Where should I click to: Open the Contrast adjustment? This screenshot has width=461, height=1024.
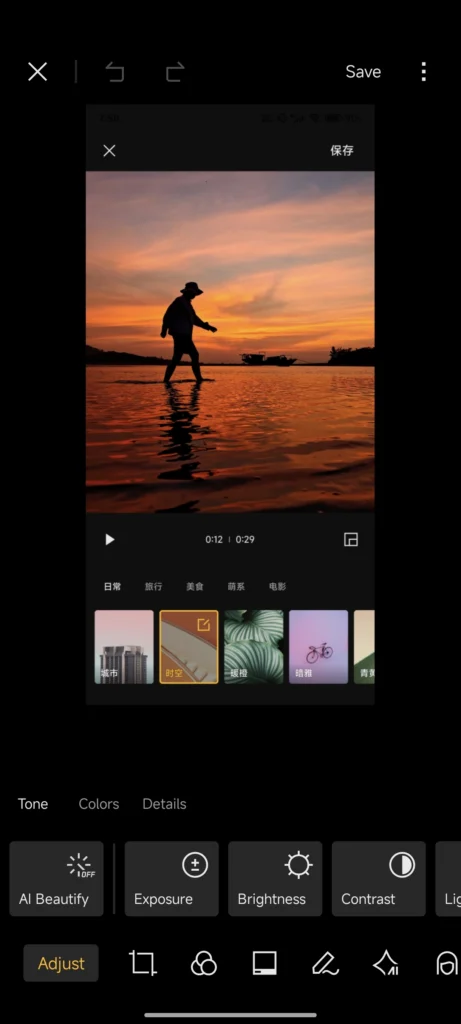(x=379, y=878)
